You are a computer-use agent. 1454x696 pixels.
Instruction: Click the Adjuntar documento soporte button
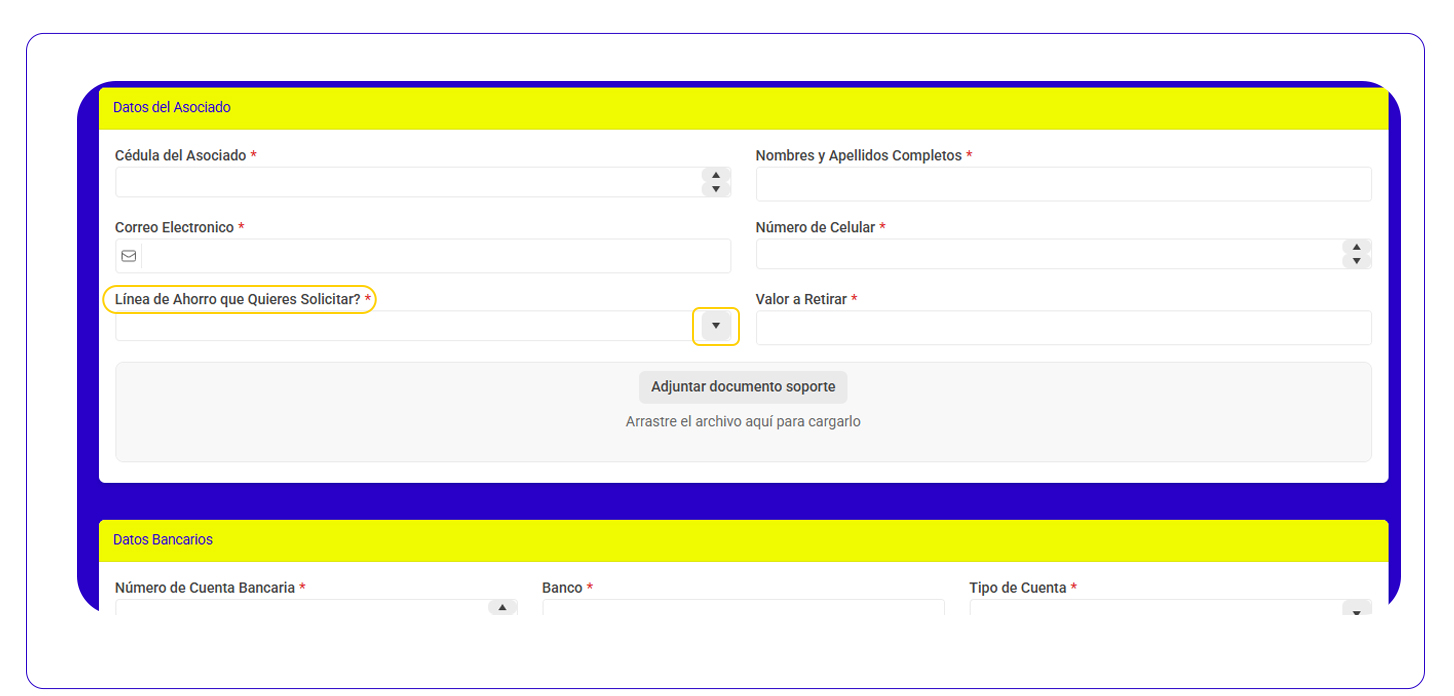click(743, 387)
